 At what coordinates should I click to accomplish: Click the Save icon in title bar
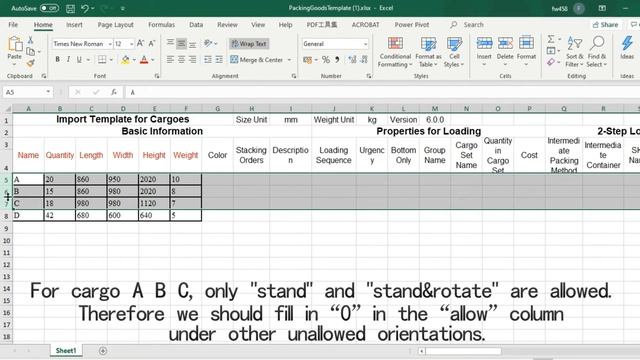point(70,8)
